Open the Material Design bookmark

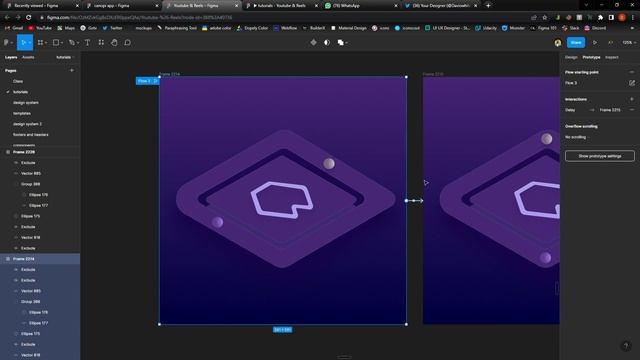349,28
